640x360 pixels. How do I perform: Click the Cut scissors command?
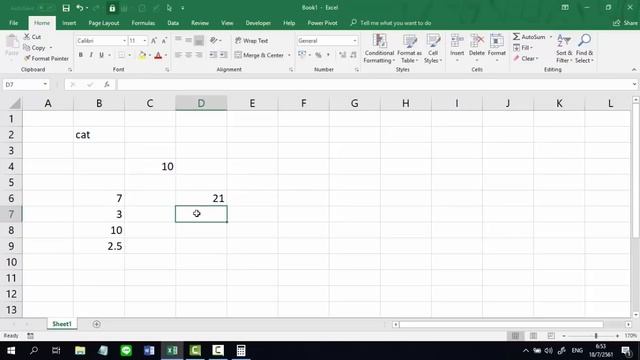32,37
